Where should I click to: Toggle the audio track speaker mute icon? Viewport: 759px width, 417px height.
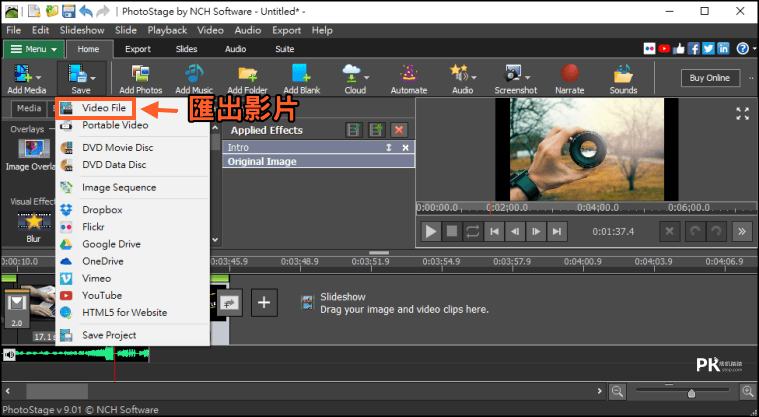coord(9,355)
